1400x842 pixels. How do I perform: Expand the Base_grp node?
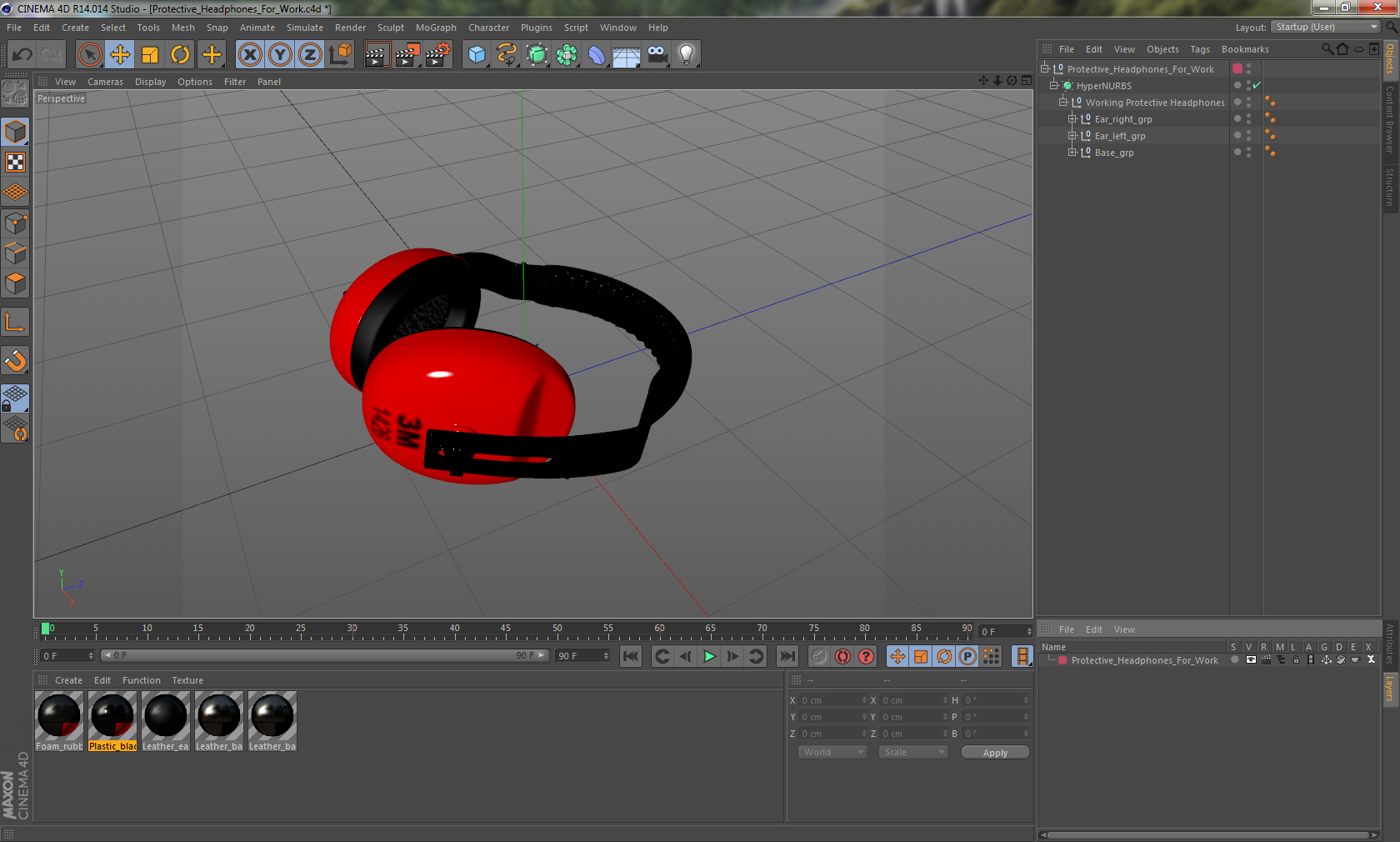(1072, 153)
